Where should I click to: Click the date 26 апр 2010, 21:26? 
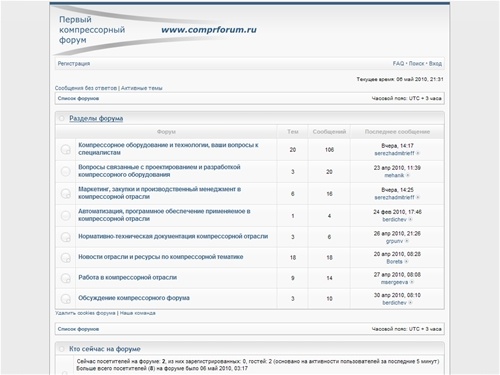(397, 233)
